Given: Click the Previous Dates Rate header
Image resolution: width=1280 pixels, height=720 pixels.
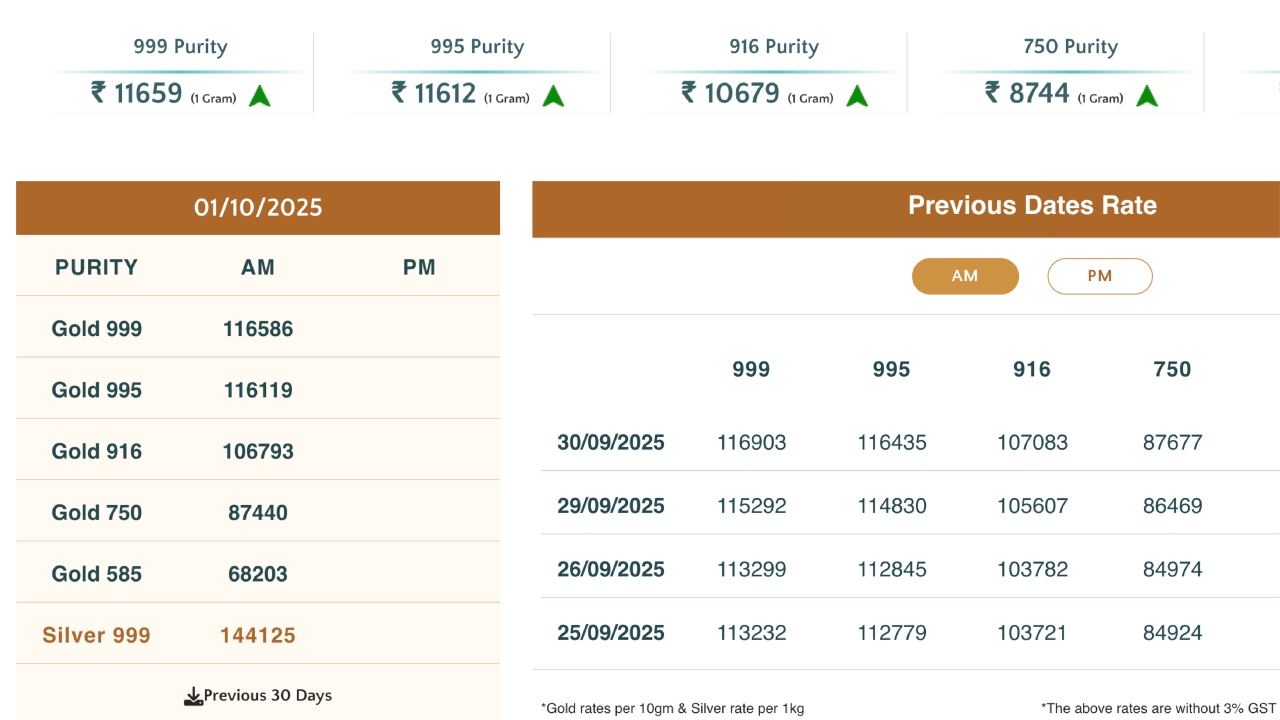Looking at the screenshot, I should 1031,206.
